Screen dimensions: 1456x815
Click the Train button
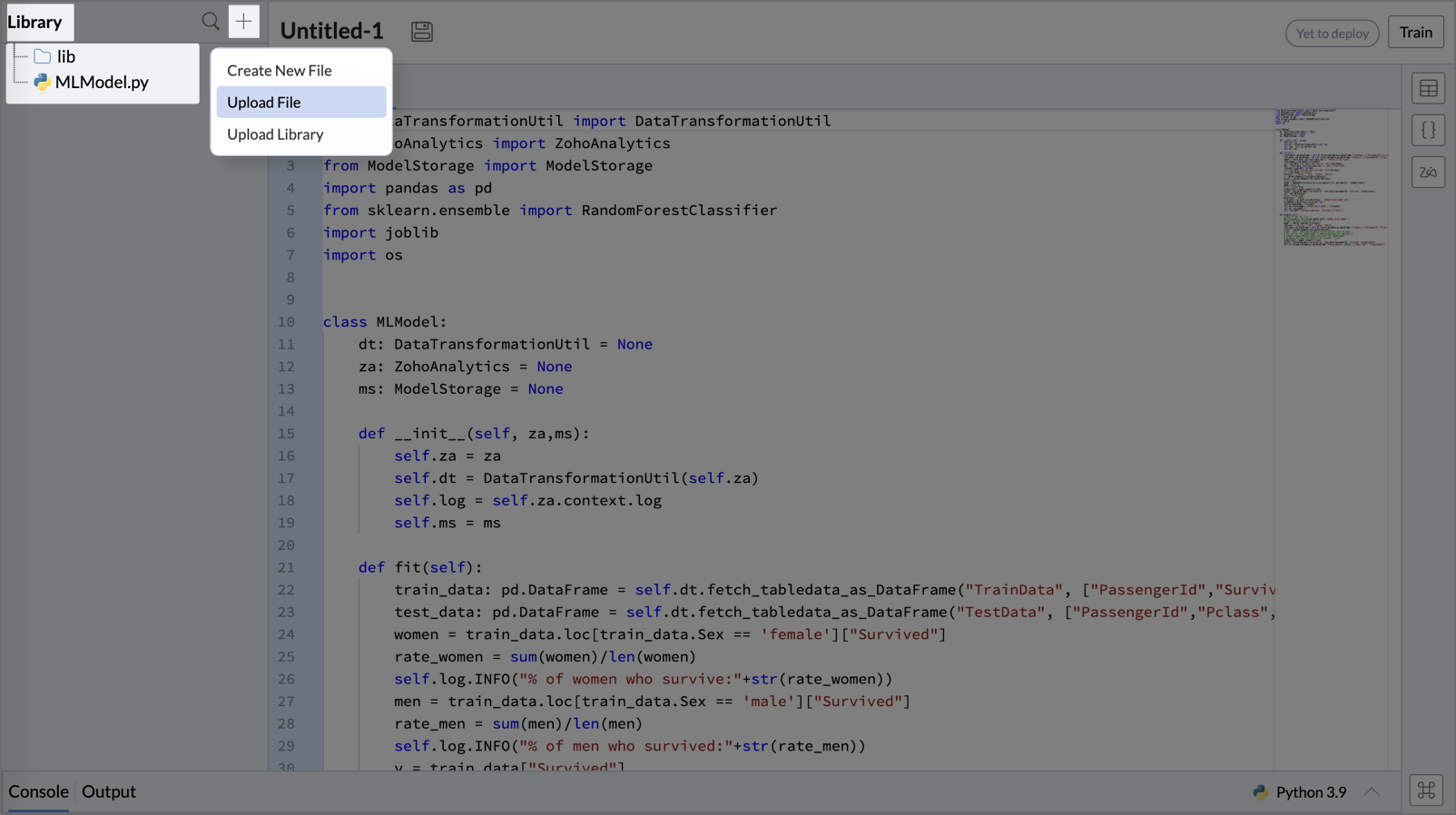pyautogui.click(x=1415, y=33)
